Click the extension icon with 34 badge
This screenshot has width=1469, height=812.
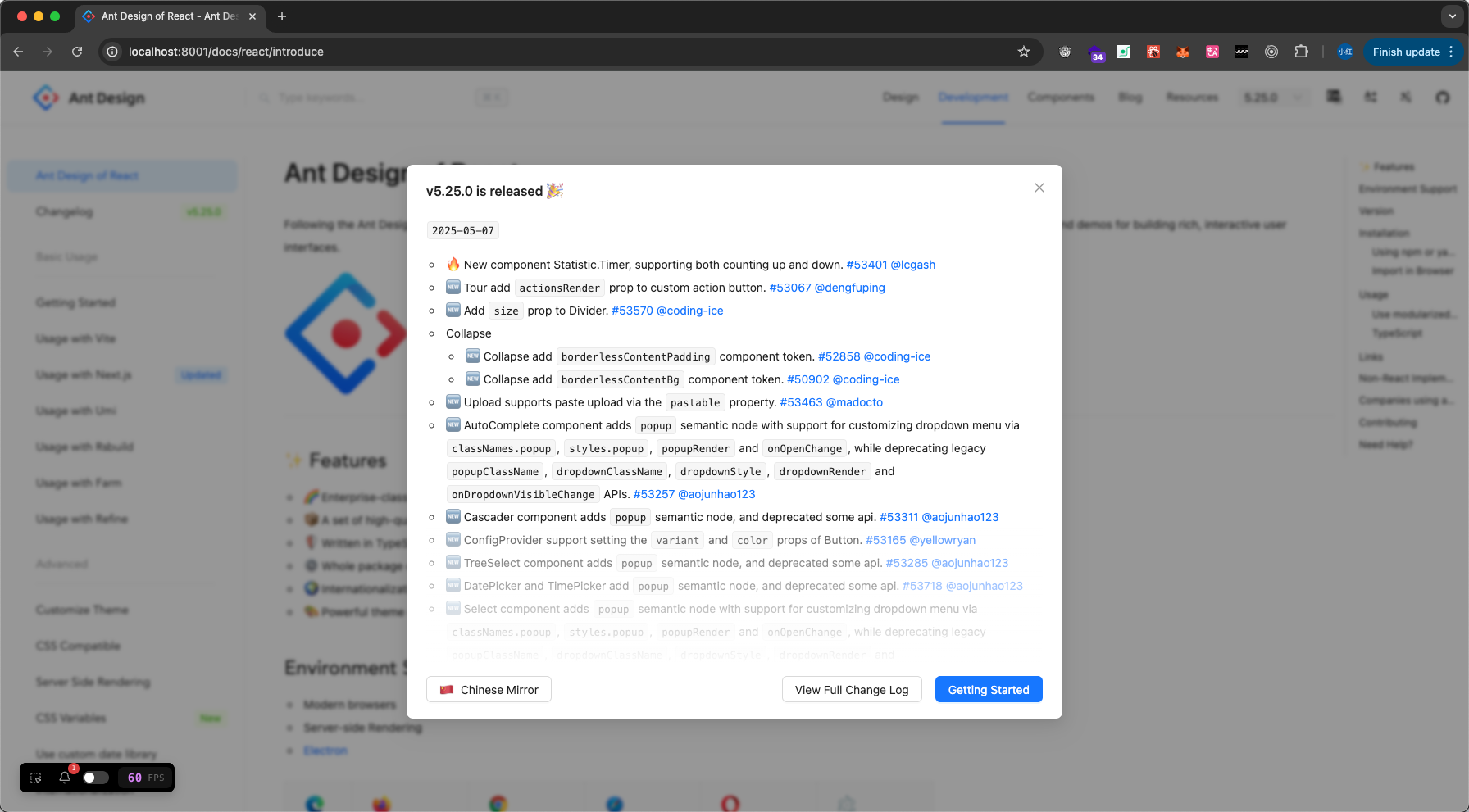click(x=1096, y=52)
